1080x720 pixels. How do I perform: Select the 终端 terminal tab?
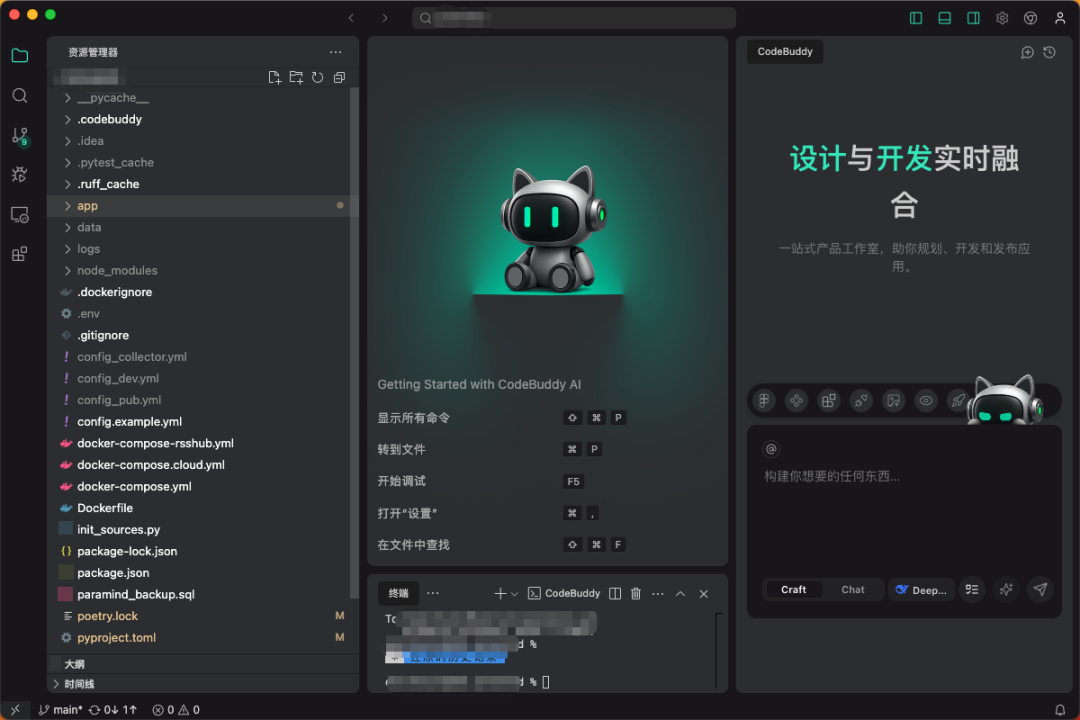point(399,593)
